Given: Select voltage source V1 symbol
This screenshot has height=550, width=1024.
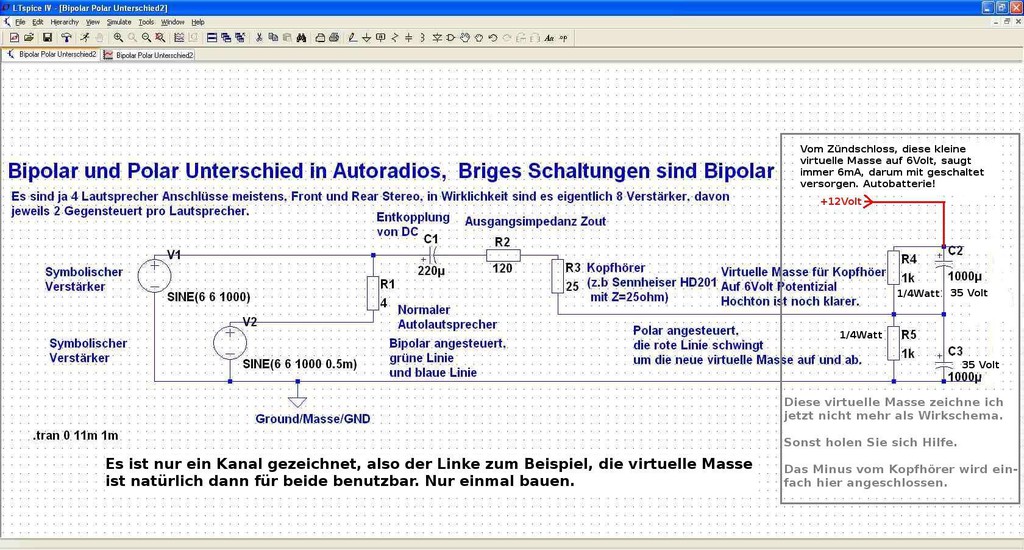Looking at the screenshot, I should pyautogui.click(x=155, y=275).
